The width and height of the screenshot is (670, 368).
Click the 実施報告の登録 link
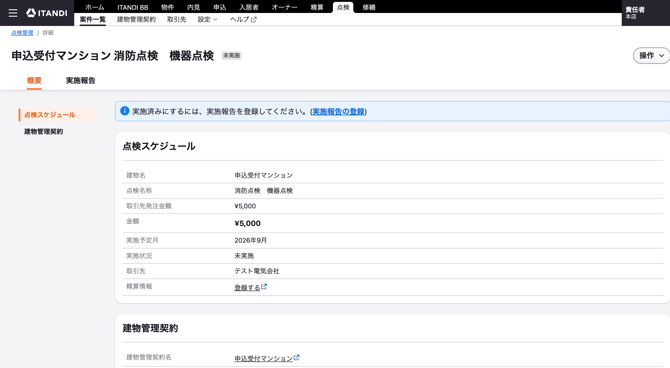[x=338, y=112]
